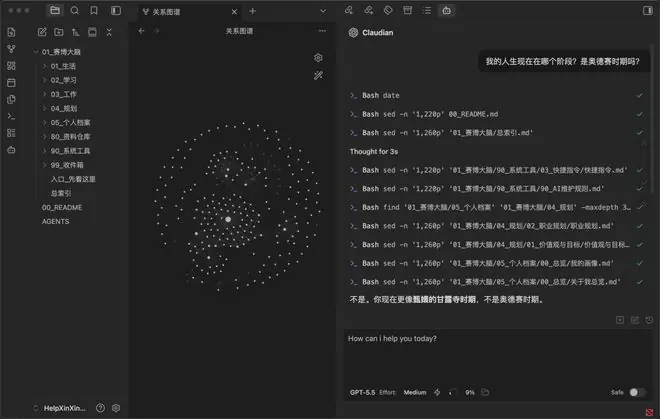Open the 00_README note
Image resolution: width=660 pixels, height=419 pixels.
[62, 208]
